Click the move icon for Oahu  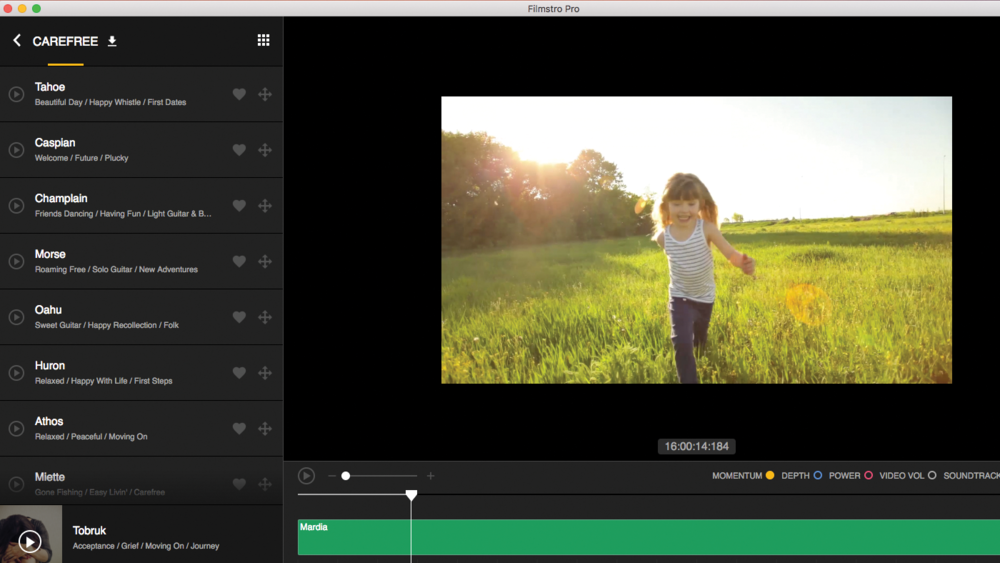pos(265,317)
